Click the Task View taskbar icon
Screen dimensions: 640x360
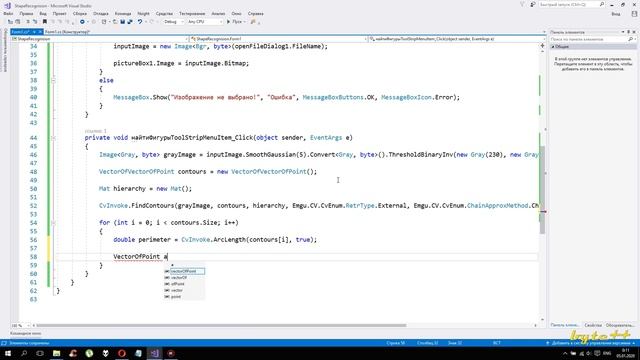(40, 353)
